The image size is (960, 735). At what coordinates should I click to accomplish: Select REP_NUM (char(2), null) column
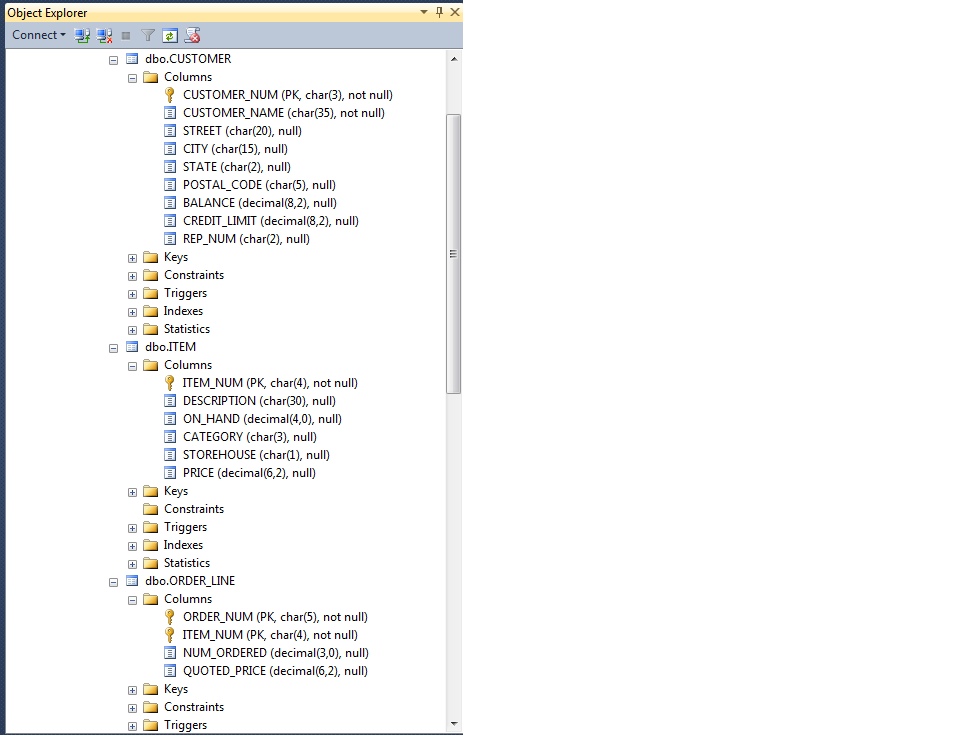pos(246,239)
